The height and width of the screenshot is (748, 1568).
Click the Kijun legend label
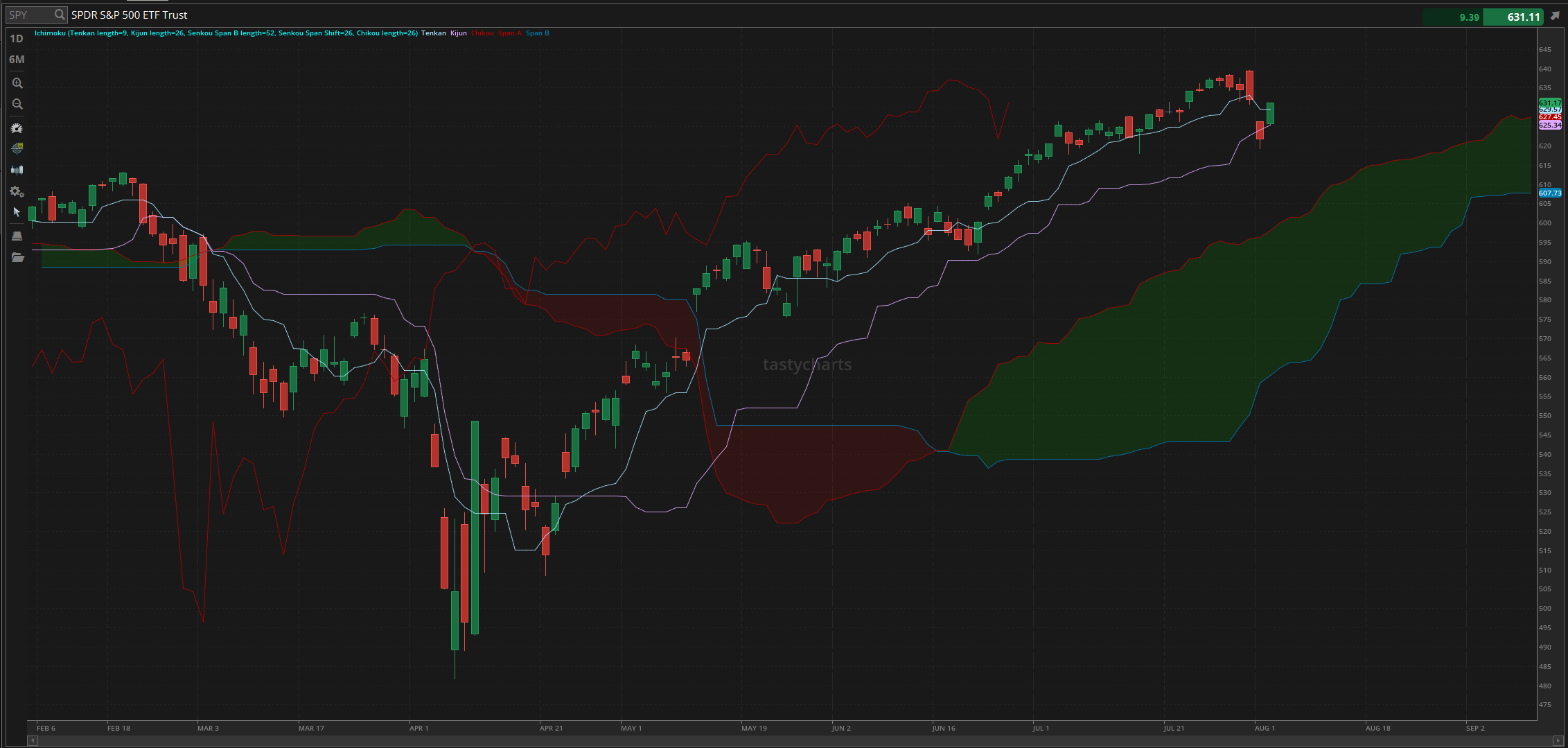[459, 33]
